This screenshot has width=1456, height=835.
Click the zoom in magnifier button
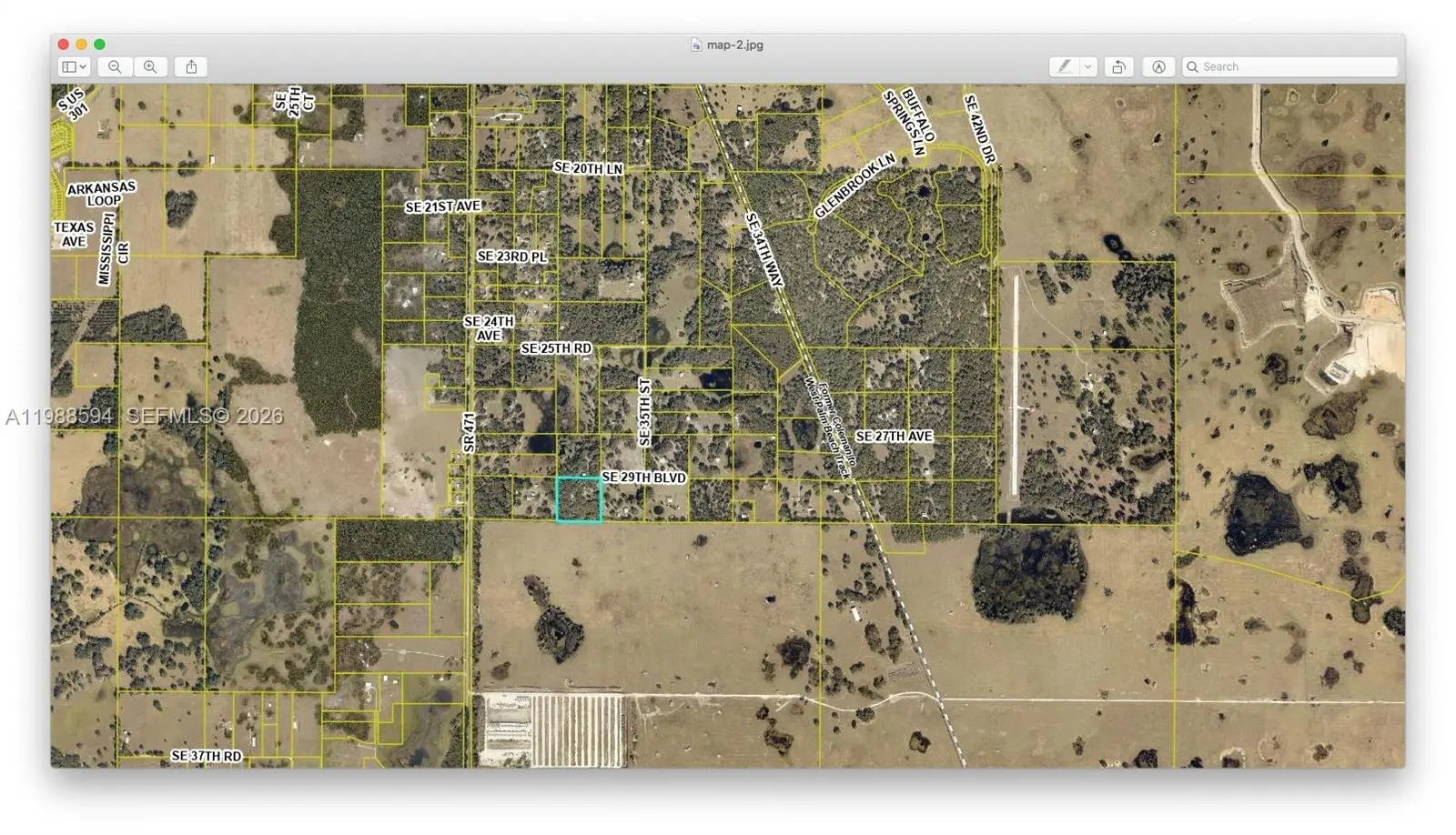(x=150, y=66)
